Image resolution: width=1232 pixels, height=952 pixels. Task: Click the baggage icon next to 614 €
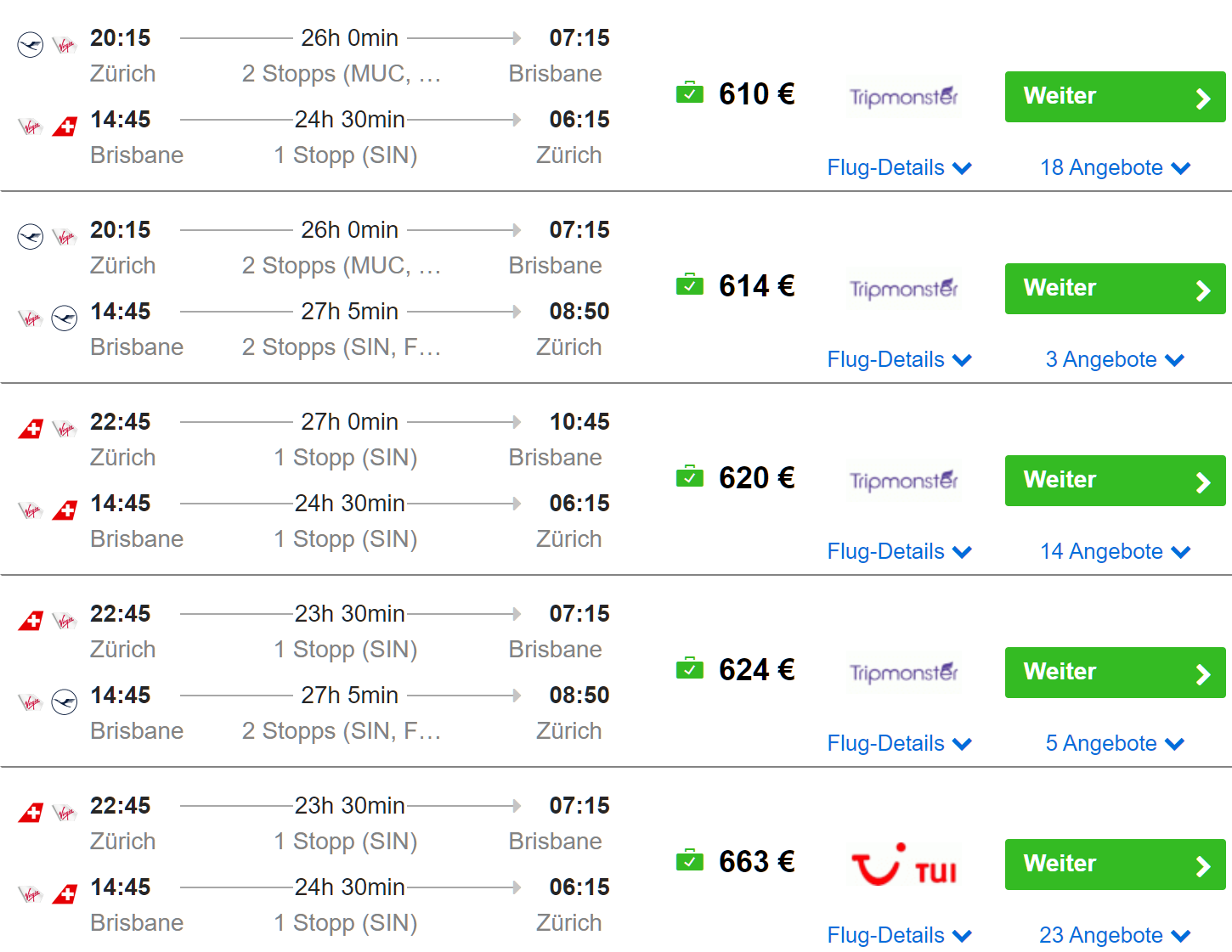coord(689,284)
